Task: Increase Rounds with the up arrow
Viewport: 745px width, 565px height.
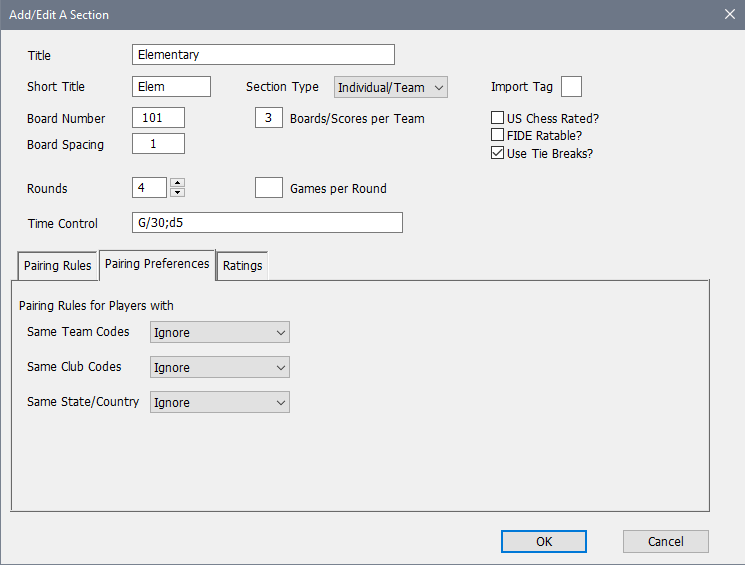Action: tap(177, 183)
